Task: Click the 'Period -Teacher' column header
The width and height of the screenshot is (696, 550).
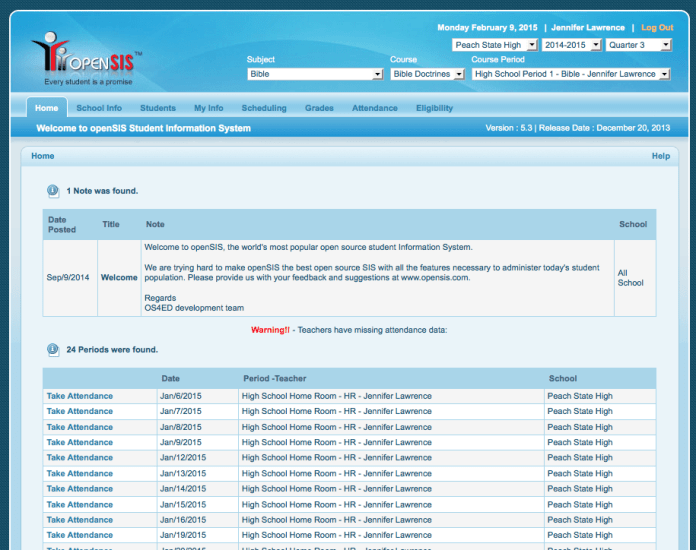Action: click(275, 379)
